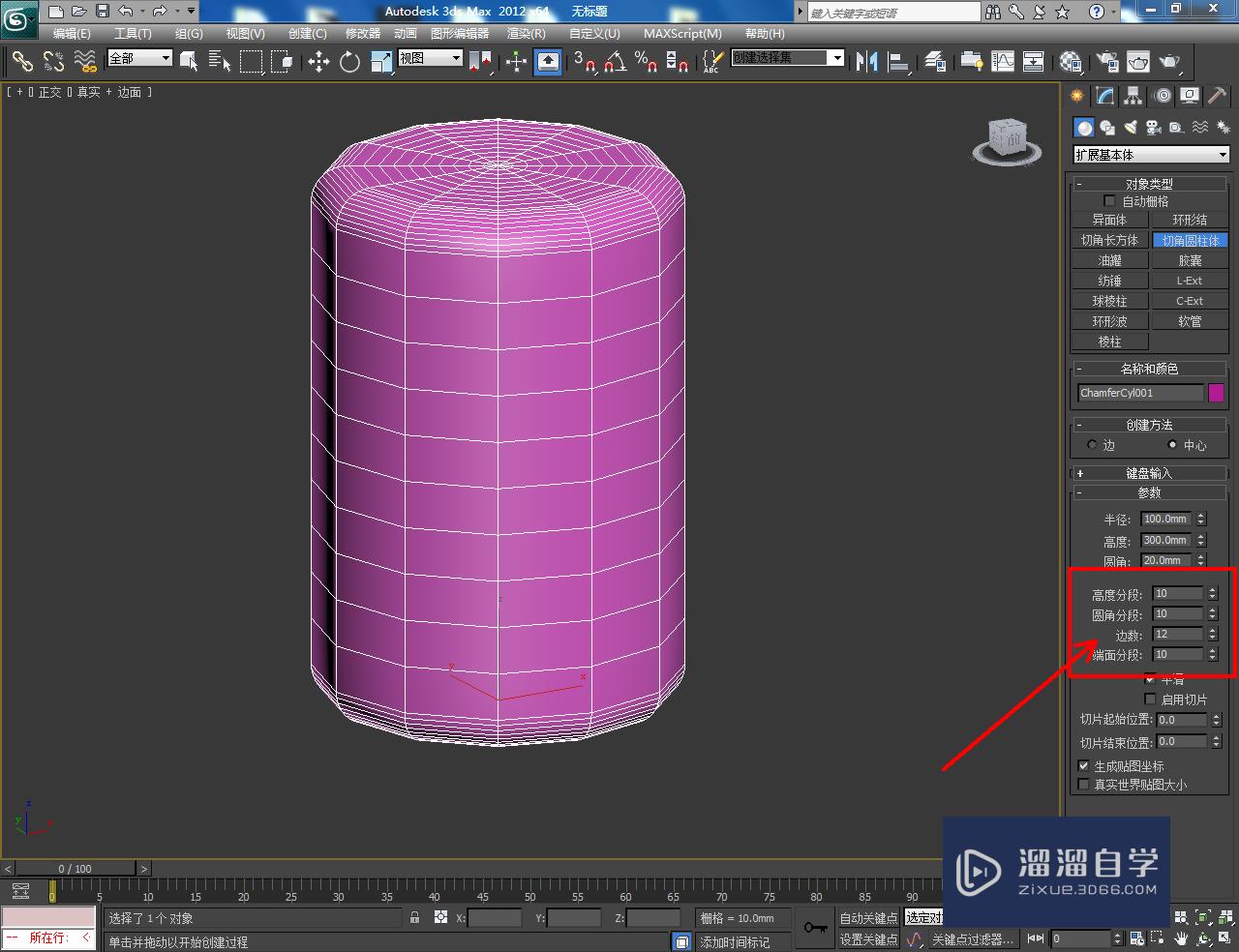
Task: Toggle 生成贴图坐标 checkbox
Action: click(1084, 765)
